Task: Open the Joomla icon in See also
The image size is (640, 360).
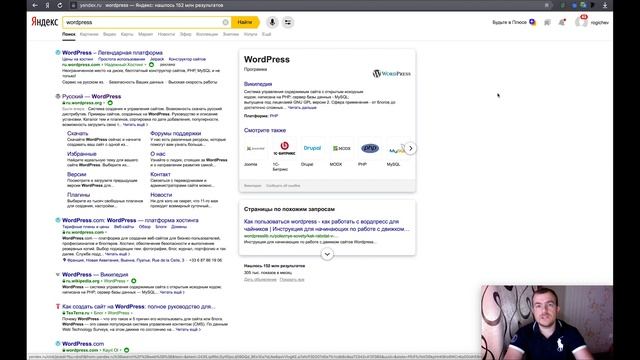Action: [256, 148]
